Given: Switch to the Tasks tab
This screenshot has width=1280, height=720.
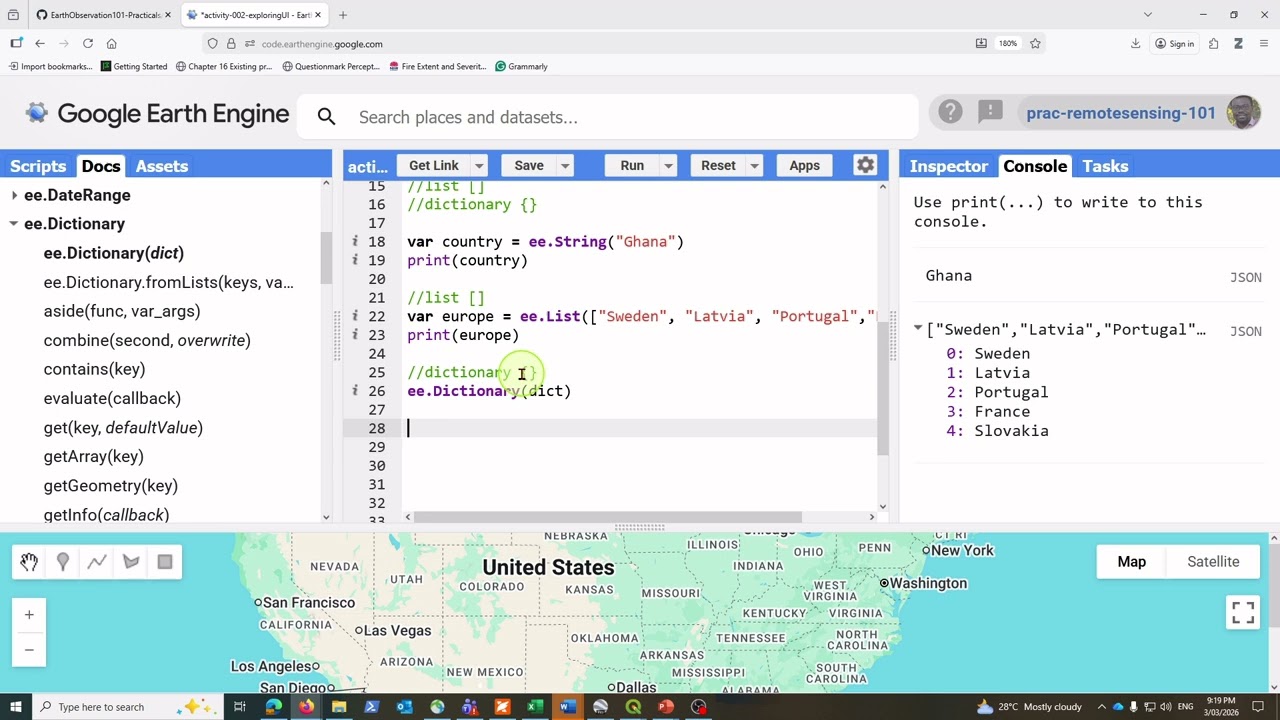Looking at the screenshot, I should point(1105,166).
